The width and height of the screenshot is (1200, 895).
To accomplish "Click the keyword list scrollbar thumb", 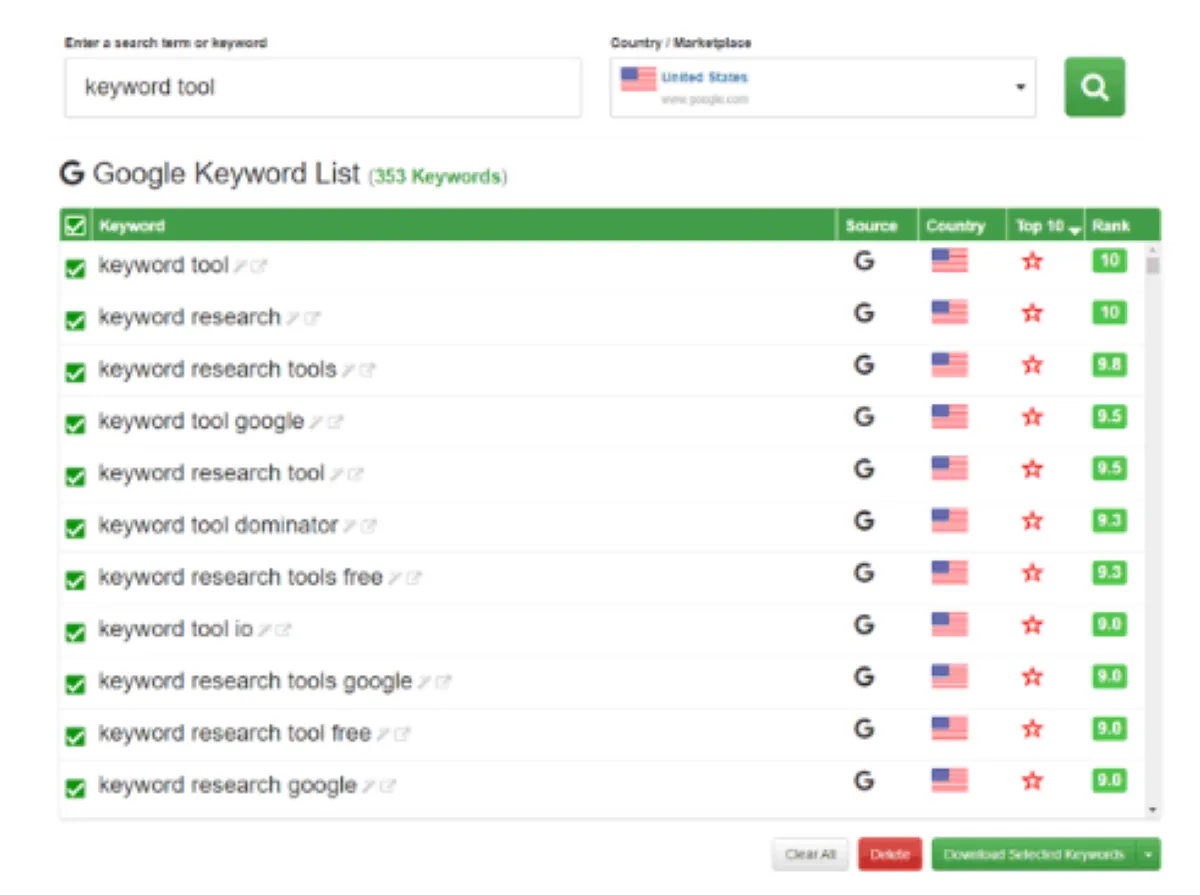I will tap(1152, 266).
